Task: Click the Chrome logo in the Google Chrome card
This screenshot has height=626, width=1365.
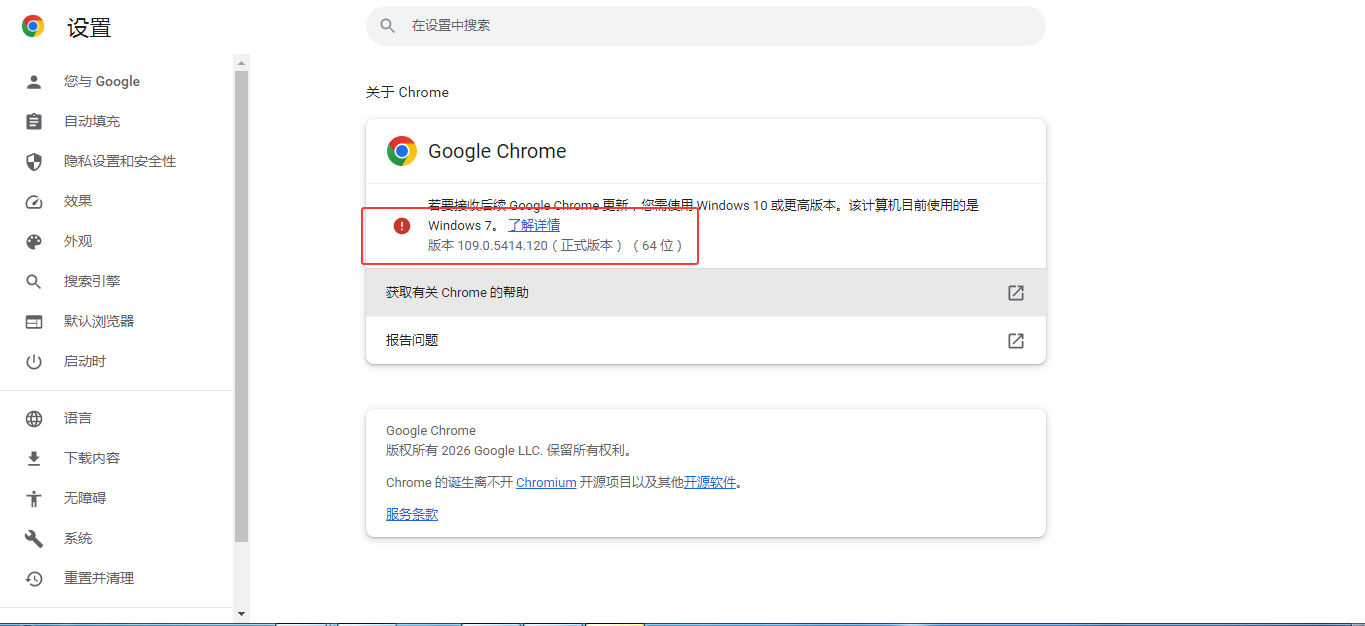Action: point(402,151)
